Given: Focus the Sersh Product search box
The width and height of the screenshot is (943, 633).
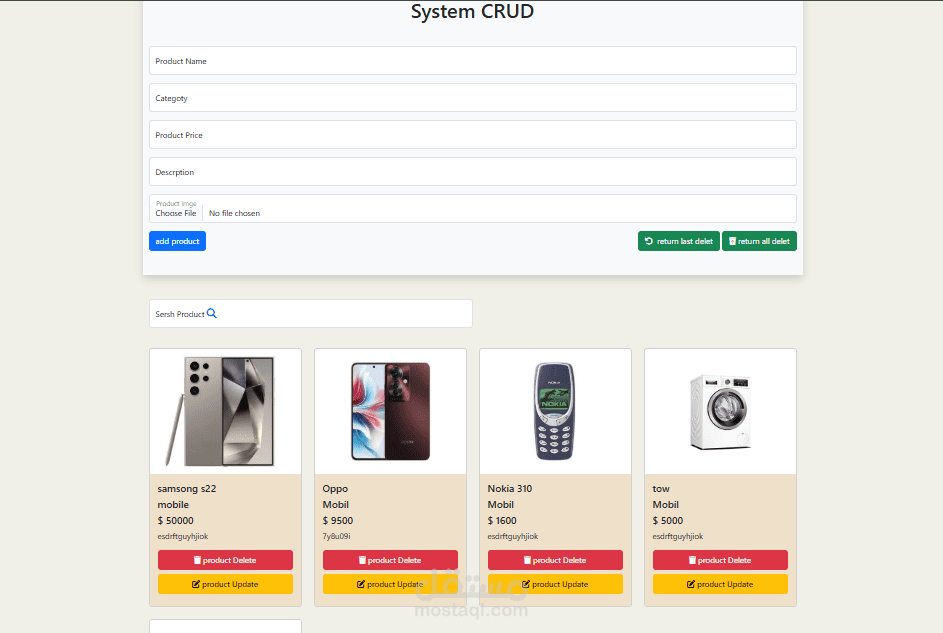Looking at the screenshot, I should [311, 313].
